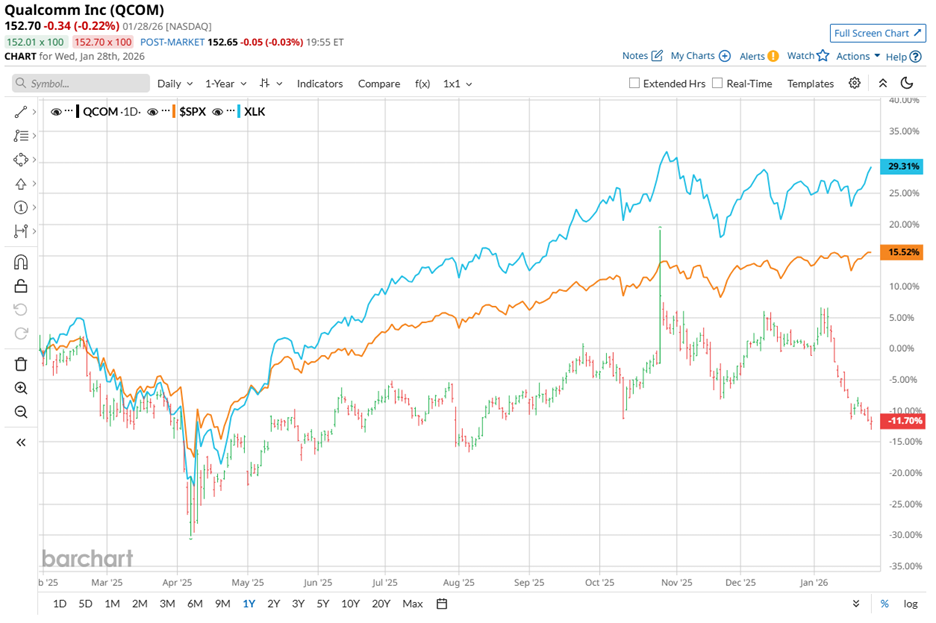Open the Indicators menu

pyautogui.click(x=319, y=84)
